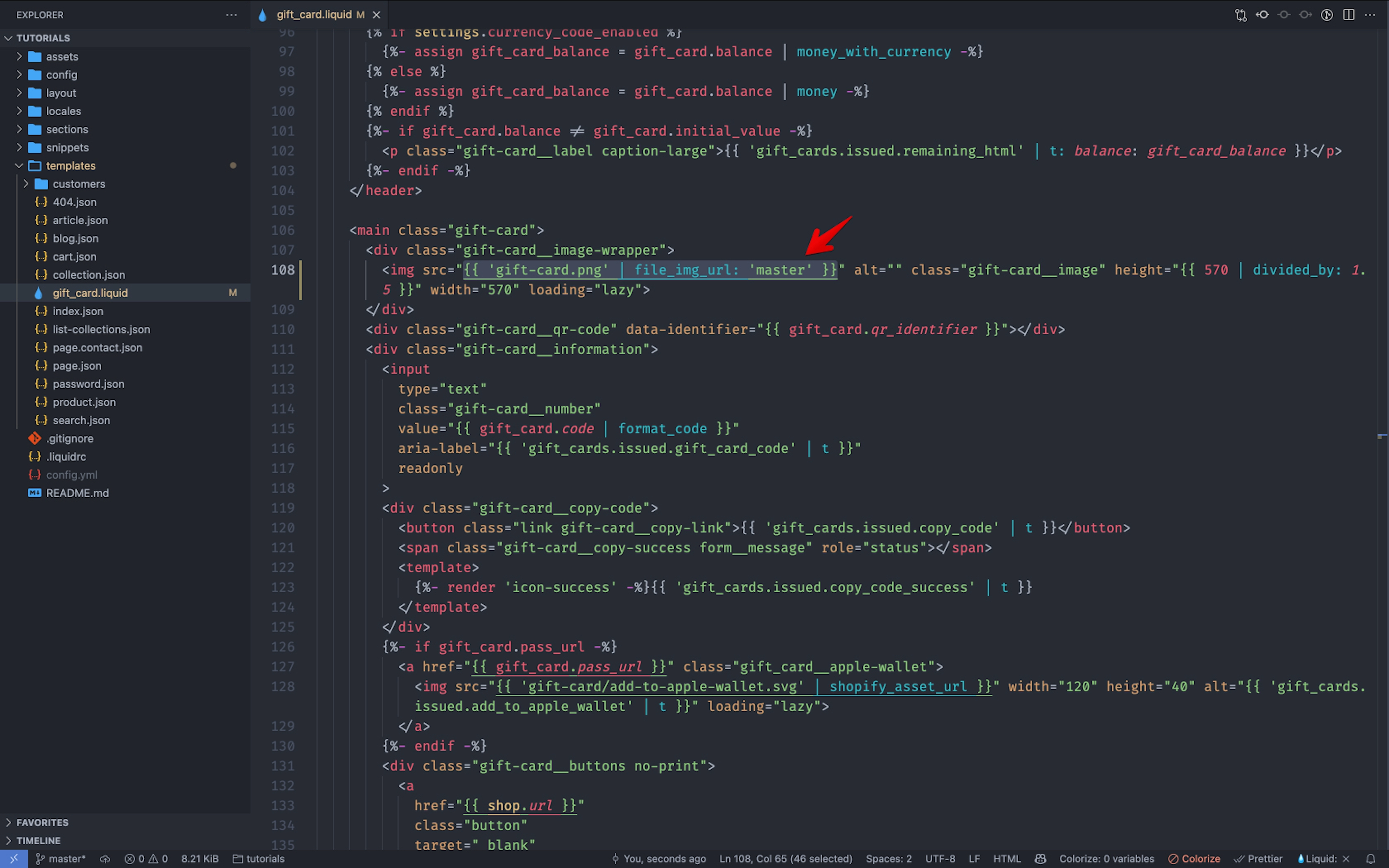The image size is (1389, 868).
Task: Click the 8.21 KiB file size indicator
Action: tap(200, 859)
